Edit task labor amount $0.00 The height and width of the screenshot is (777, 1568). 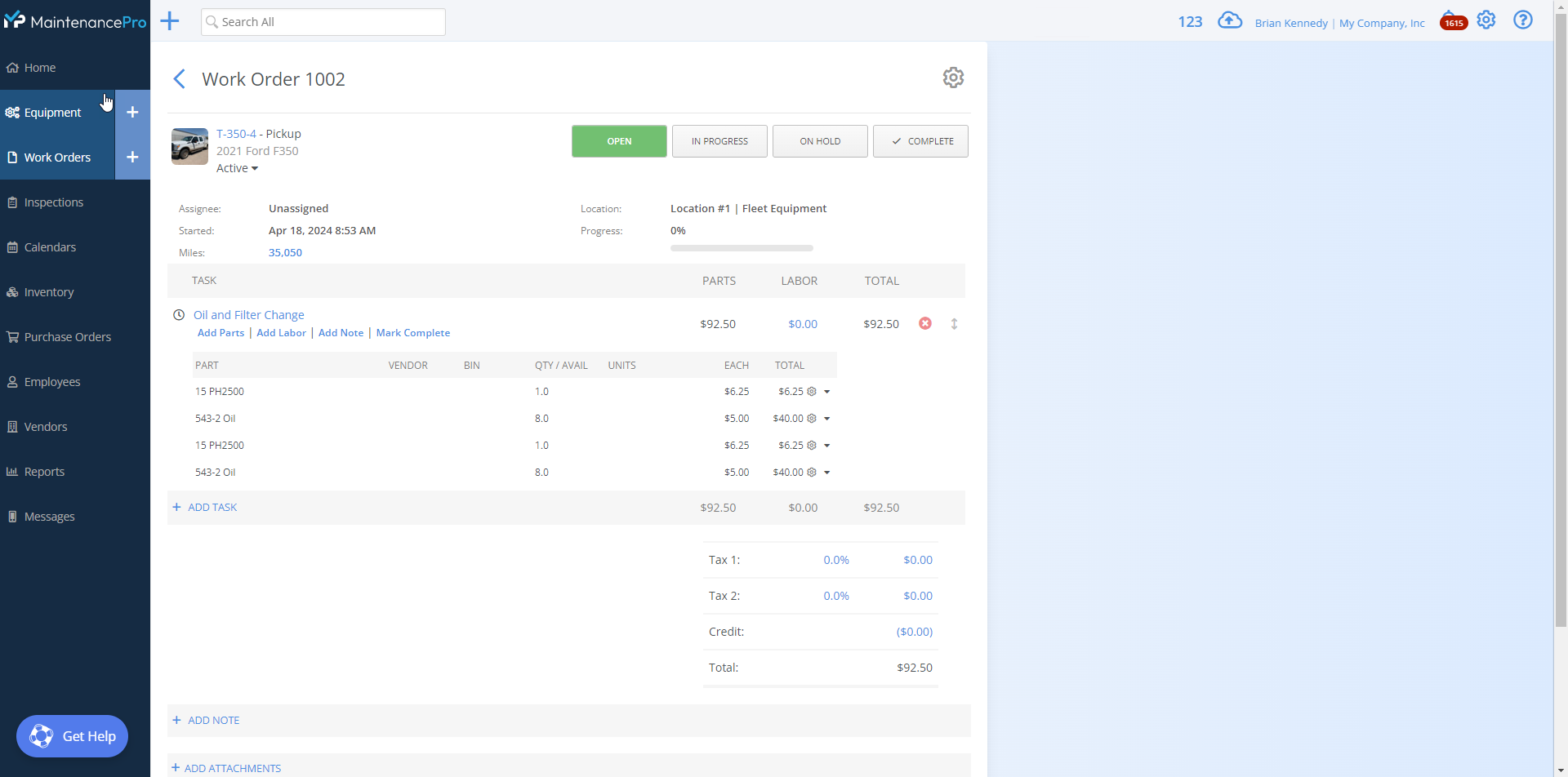click(803, 324)
